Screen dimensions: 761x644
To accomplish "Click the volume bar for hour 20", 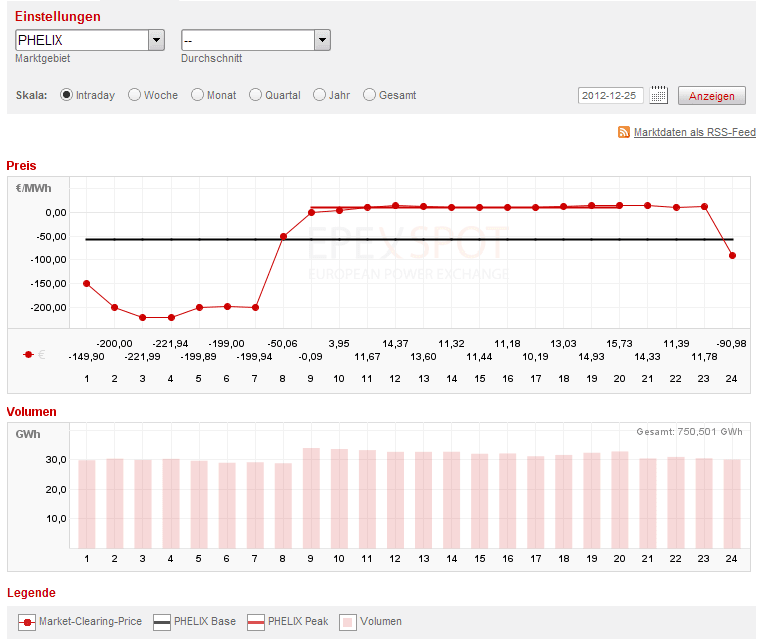I will click(x=620, y=500).
